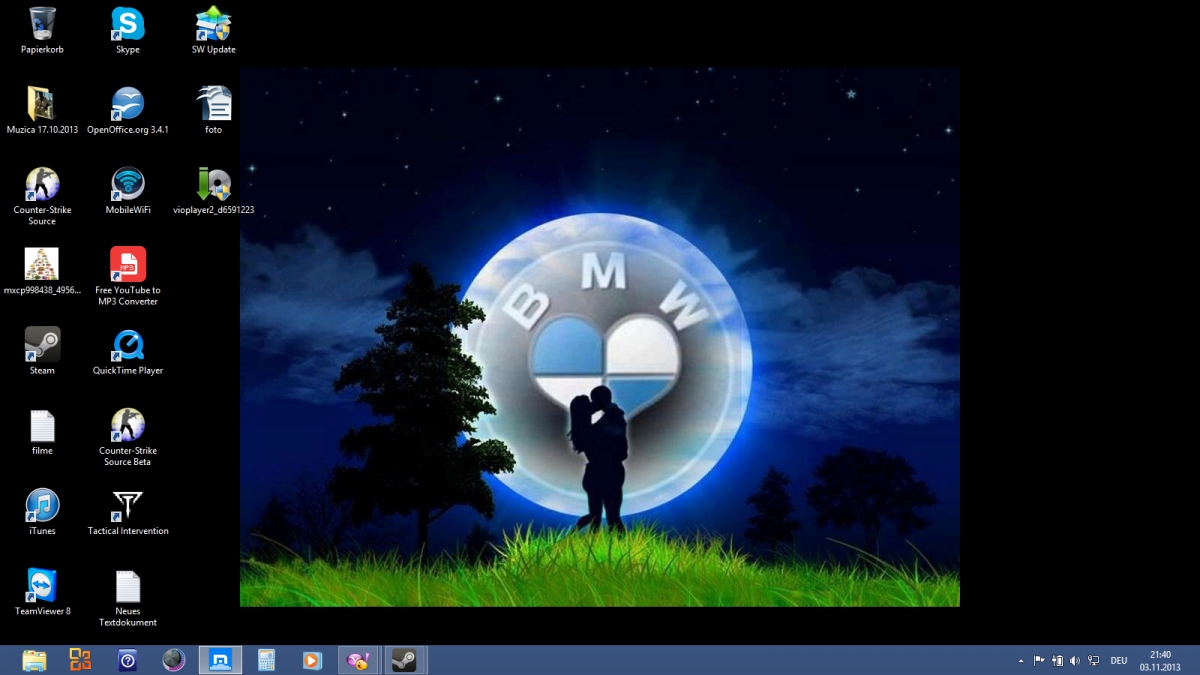Open the dark sphere taskbar icon
Screen dimensions: 1200x675
(x=174, y=660)
